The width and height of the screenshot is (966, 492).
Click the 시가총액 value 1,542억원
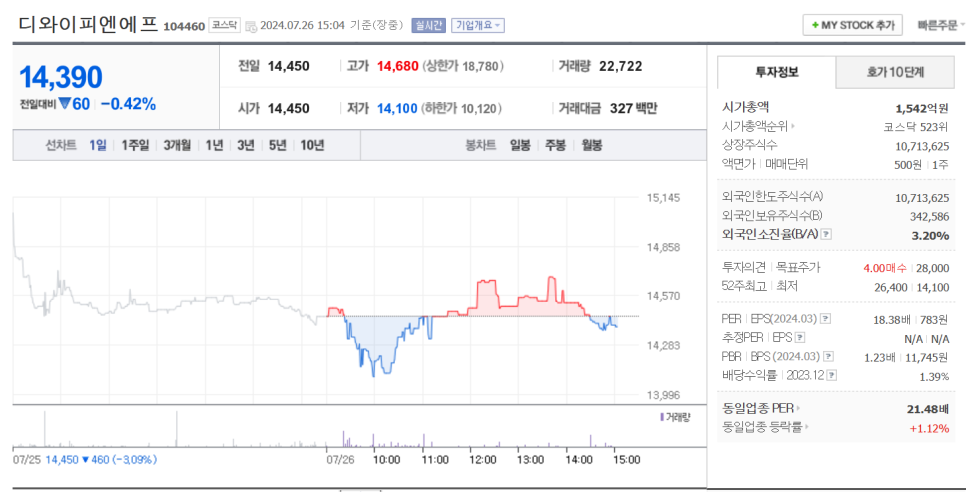pos(922,108)
